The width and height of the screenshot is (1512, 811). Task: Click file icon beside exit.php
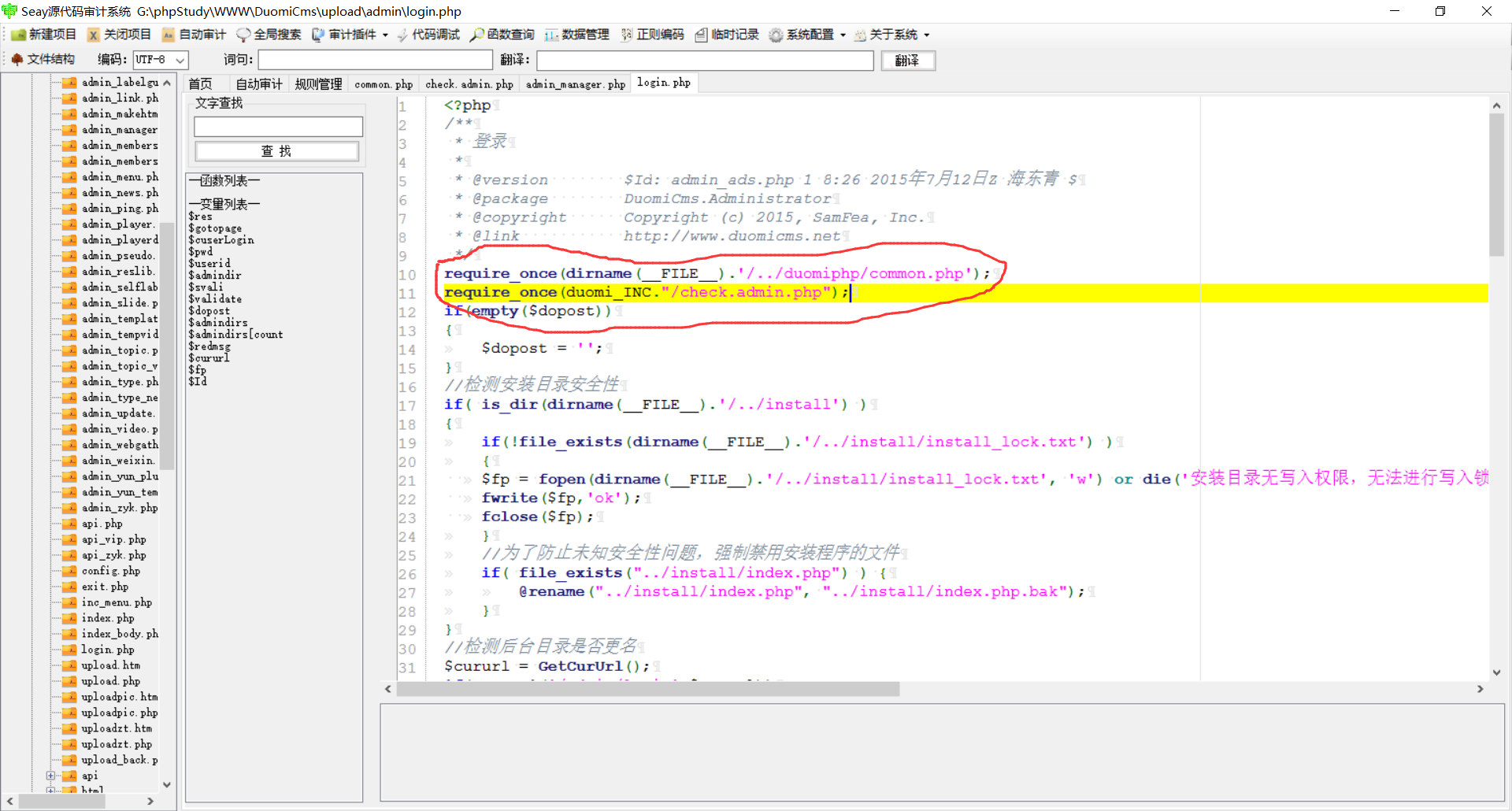[69, 587]
